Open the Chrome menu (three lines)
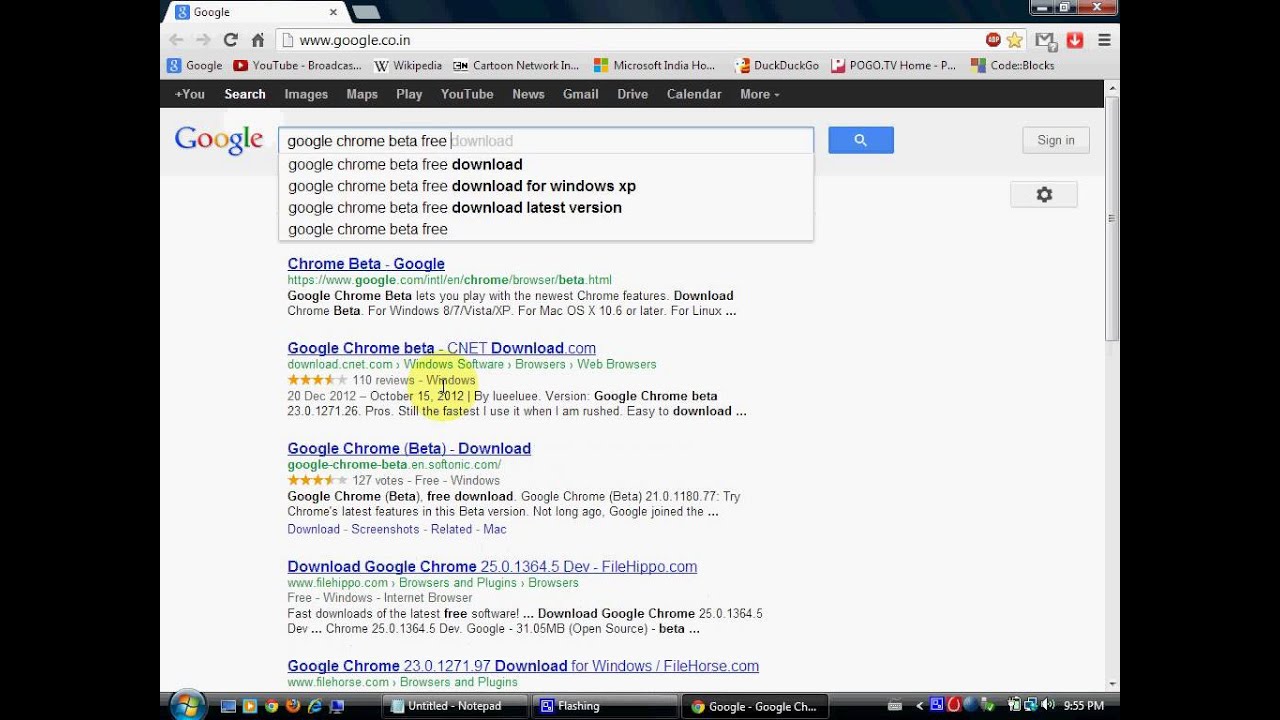1280x720 pixels. click(1104, 40)
